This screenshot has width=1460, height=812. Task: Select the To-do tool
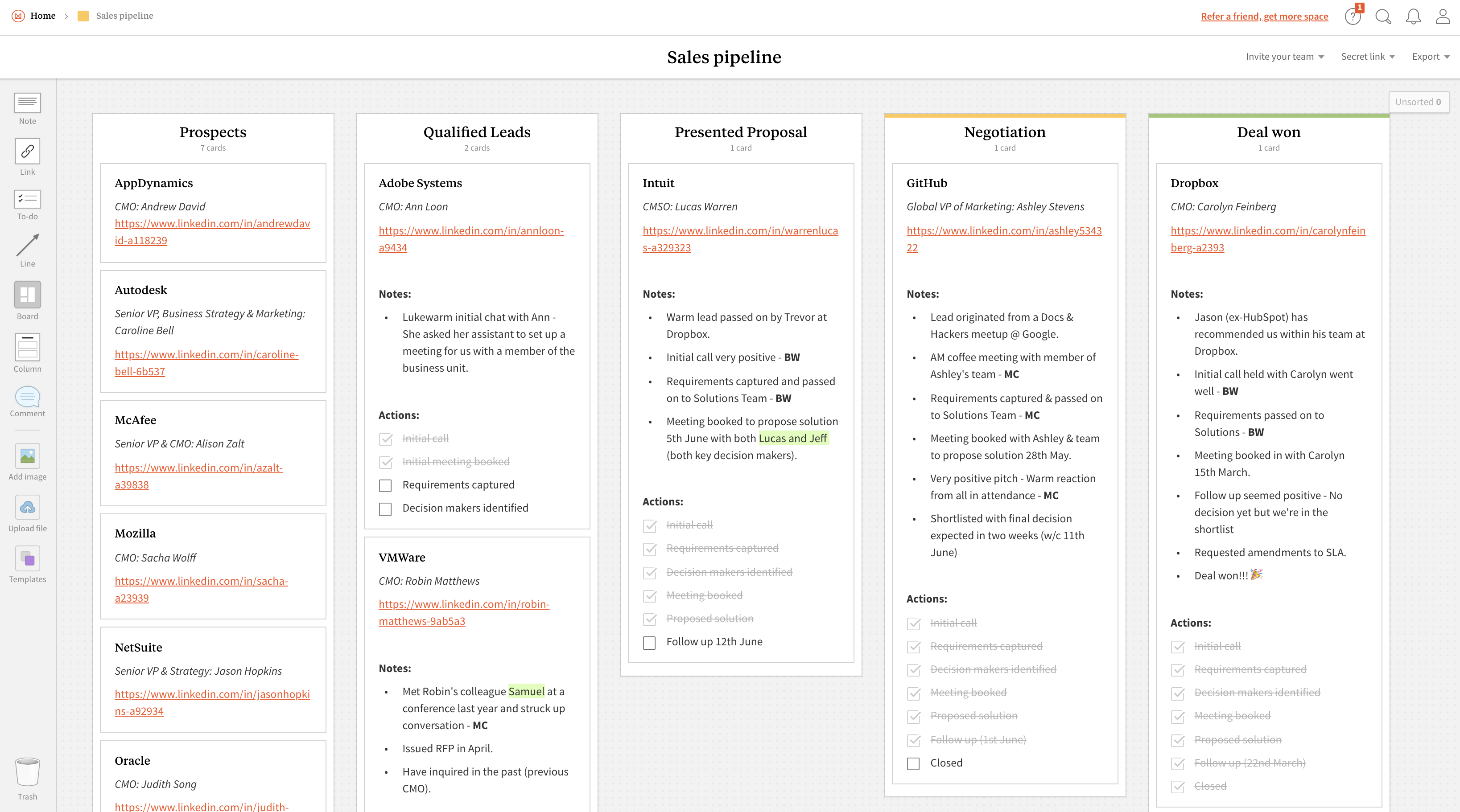coord(27,205)
